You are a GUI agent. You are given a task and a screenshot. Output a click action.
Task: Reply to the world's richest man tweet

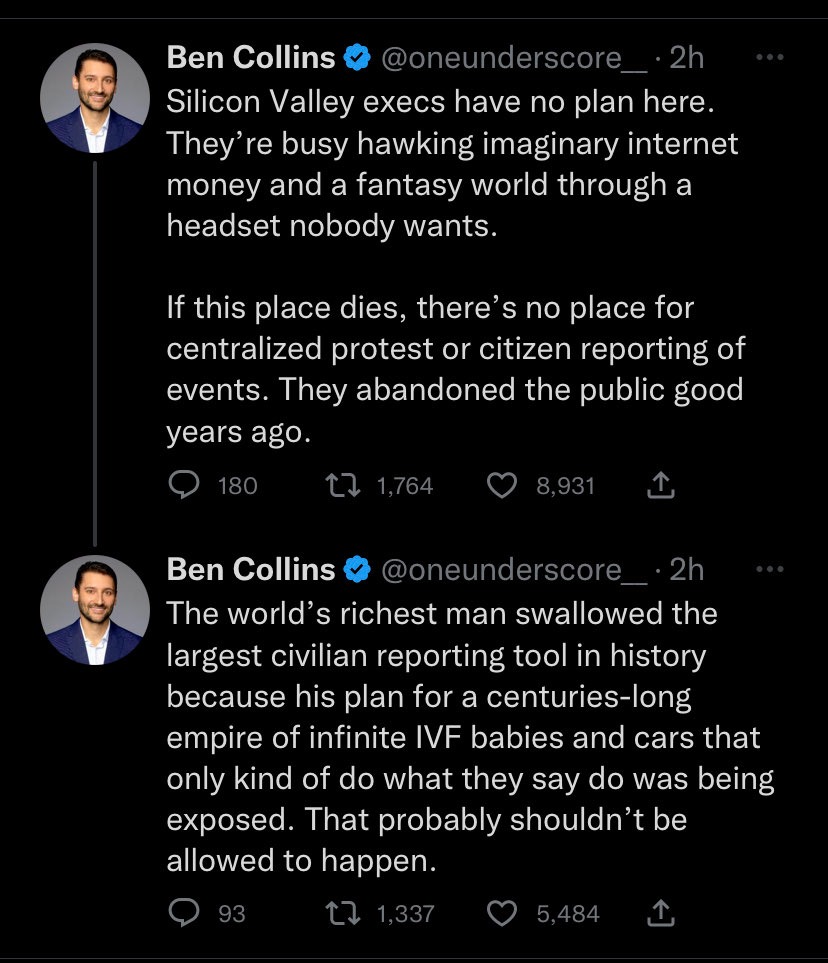pos(183,913)
